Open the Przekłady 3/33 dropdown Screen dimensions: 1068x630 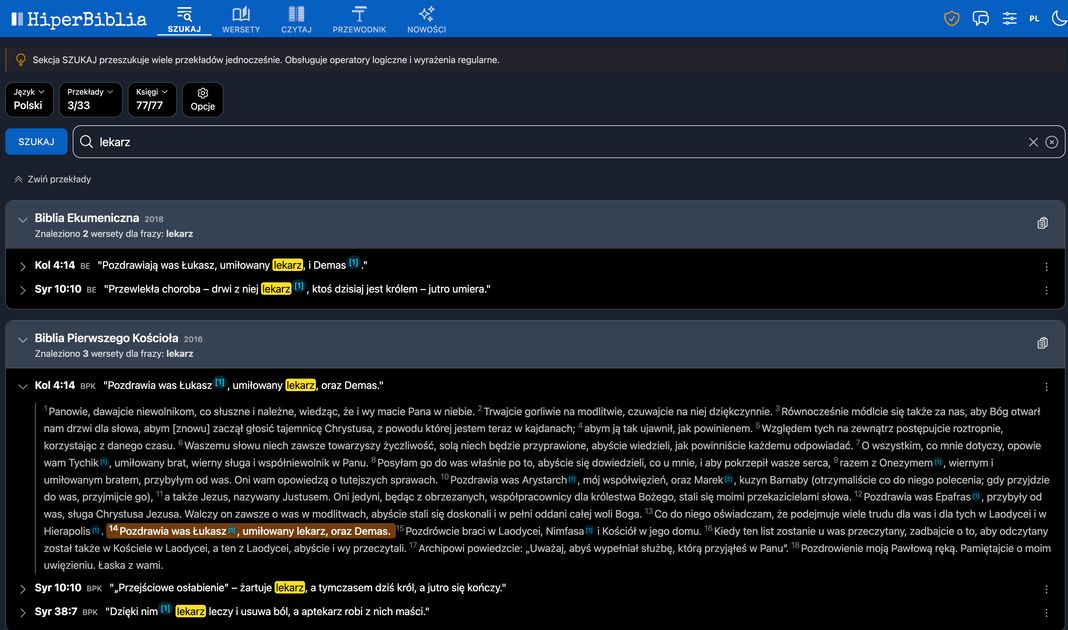[90, 99]
